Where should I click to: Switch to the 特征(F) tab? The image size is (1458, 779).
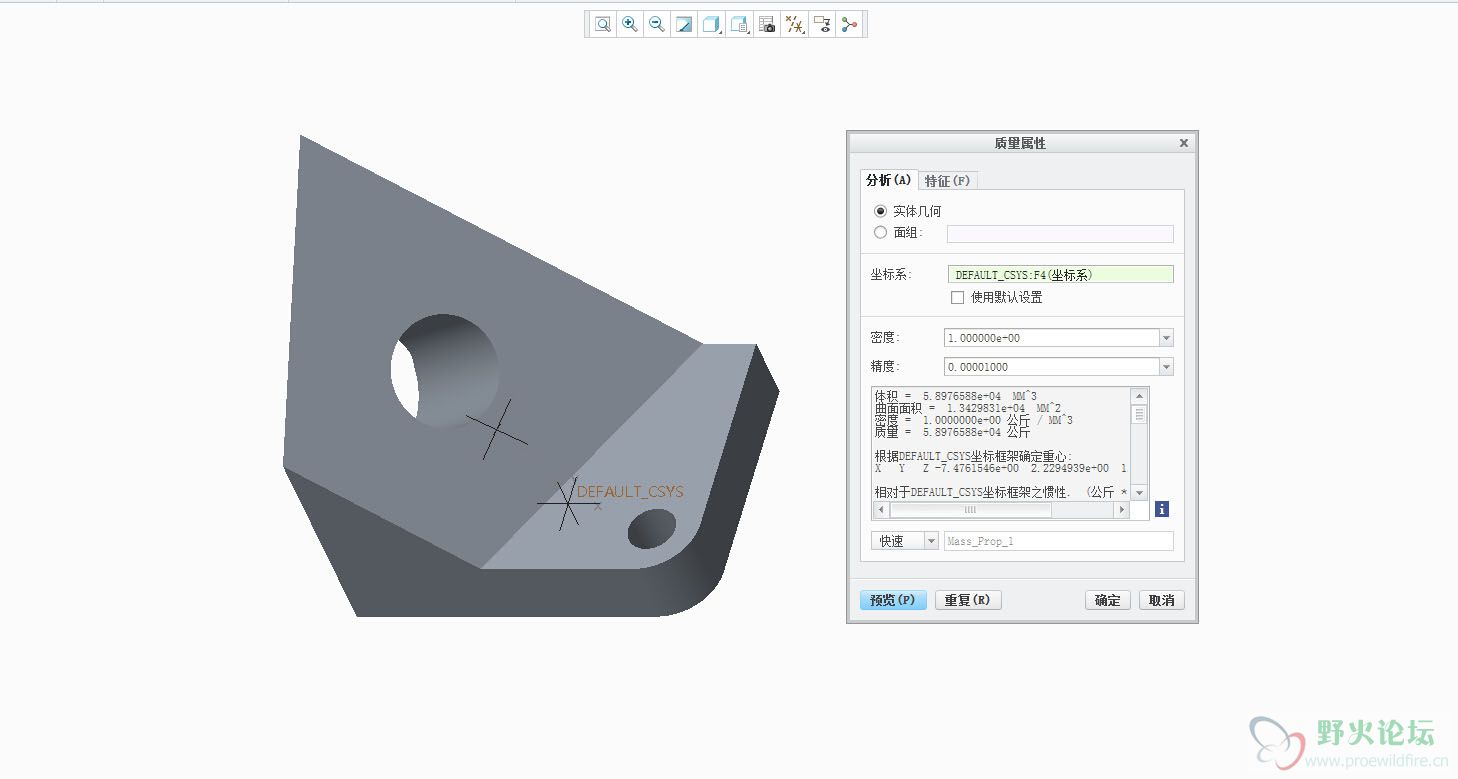[x=947, y=181]
